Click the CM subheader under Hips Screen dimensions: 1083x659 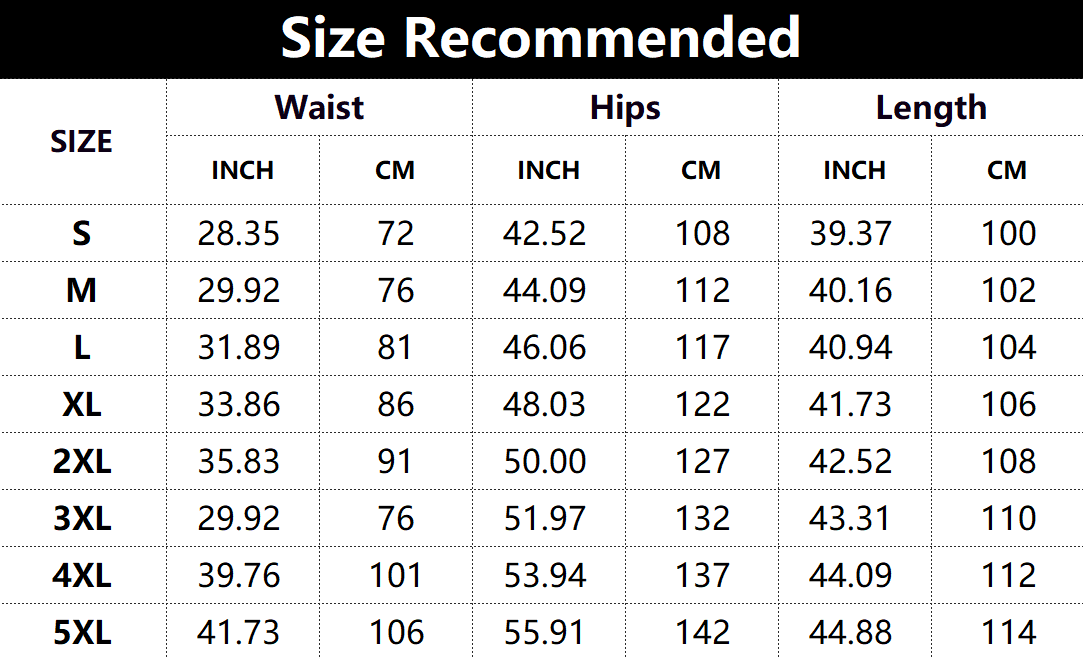click(701, 170)
